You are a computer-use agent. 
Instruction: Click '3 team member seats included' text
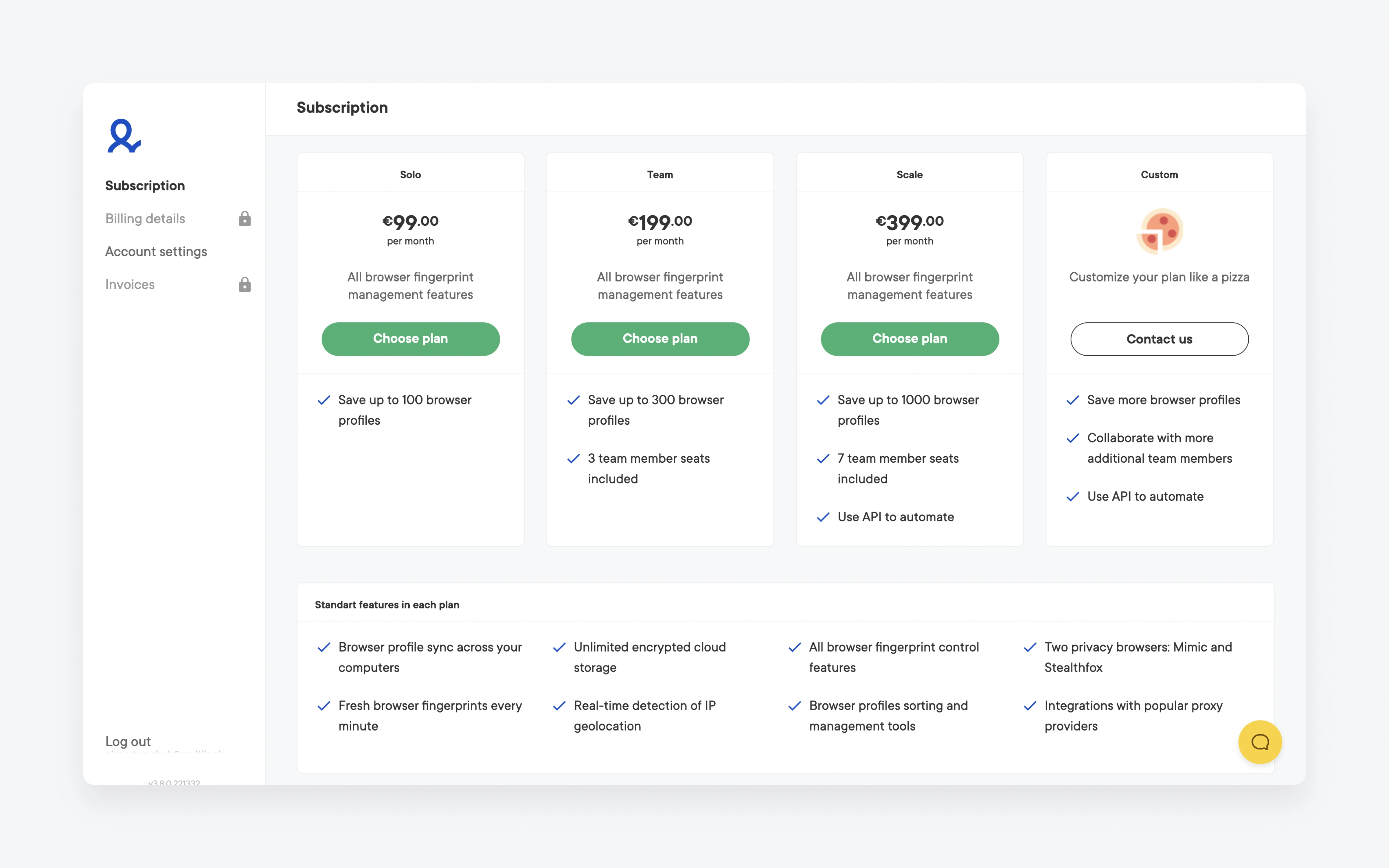[648, 468]
